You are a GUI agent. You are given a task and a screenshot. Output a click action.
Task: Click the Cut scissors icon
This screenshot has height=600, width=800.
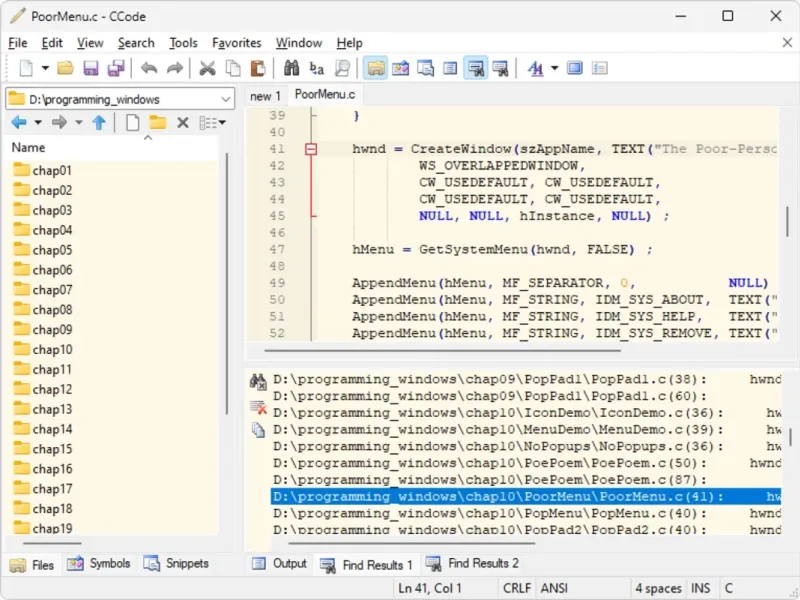pos(207,68)
